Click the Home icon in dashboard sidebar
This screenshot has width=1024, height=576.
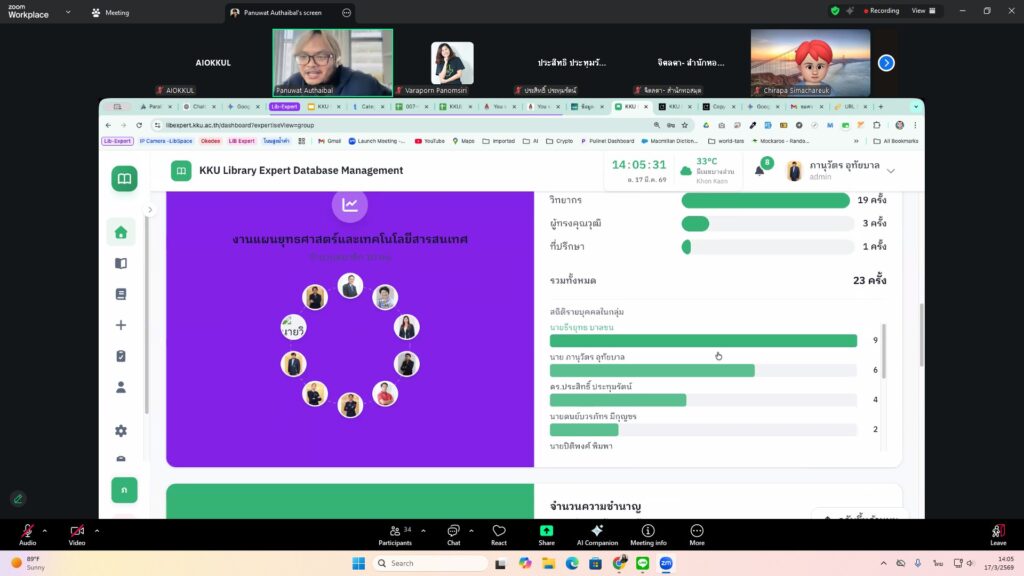click(121, 232)
